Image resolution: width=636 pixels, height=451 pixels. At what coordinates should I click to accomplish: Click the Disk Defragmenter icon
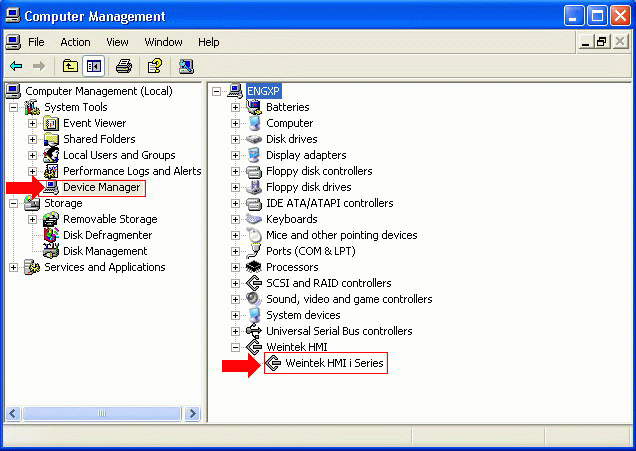point(51,235)
